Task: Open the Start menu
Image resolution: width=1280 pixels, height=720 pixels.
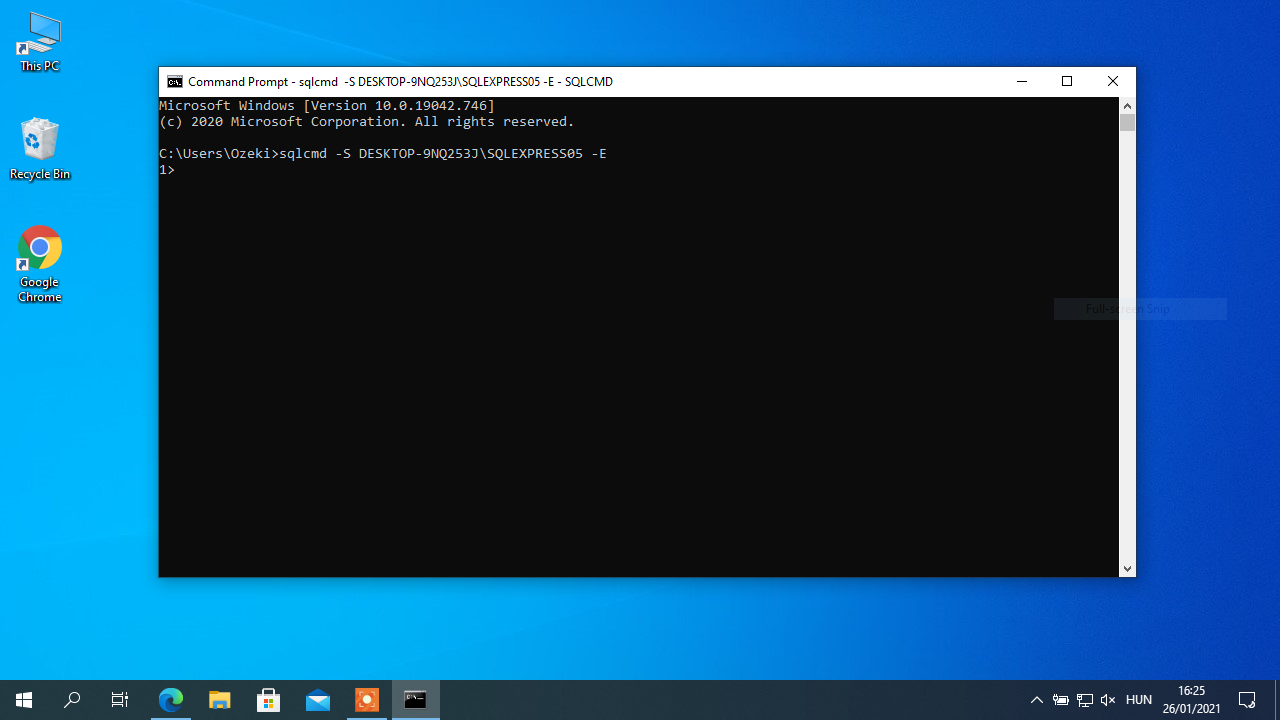Action: tap(24, 699)
